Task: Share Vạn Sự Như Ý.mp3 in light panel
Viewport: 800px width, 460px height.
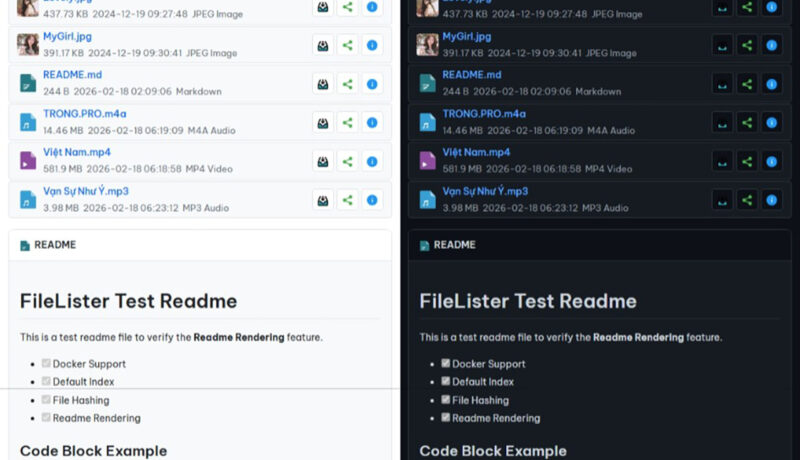Action: (347, 200)
